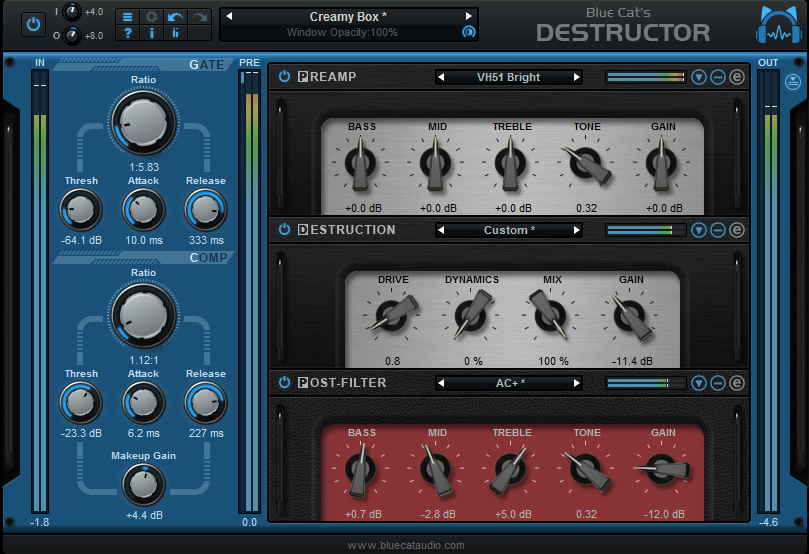Click the Post-Filter BASS knob
Screen dimensions: 809x554
tap(361, 470)
